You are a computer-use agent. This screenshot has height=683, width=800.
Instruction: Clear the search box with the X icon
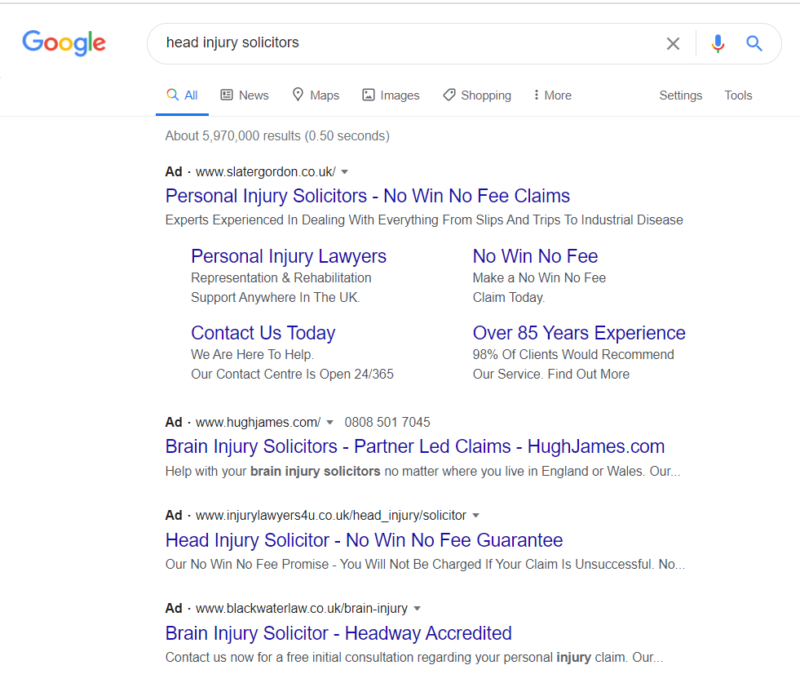click(673, 44)
